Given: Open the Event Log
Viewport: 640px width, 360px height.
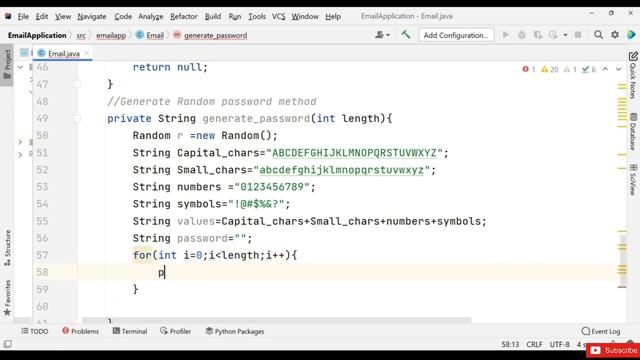Looking at the screenshot, I should [601, 331].
